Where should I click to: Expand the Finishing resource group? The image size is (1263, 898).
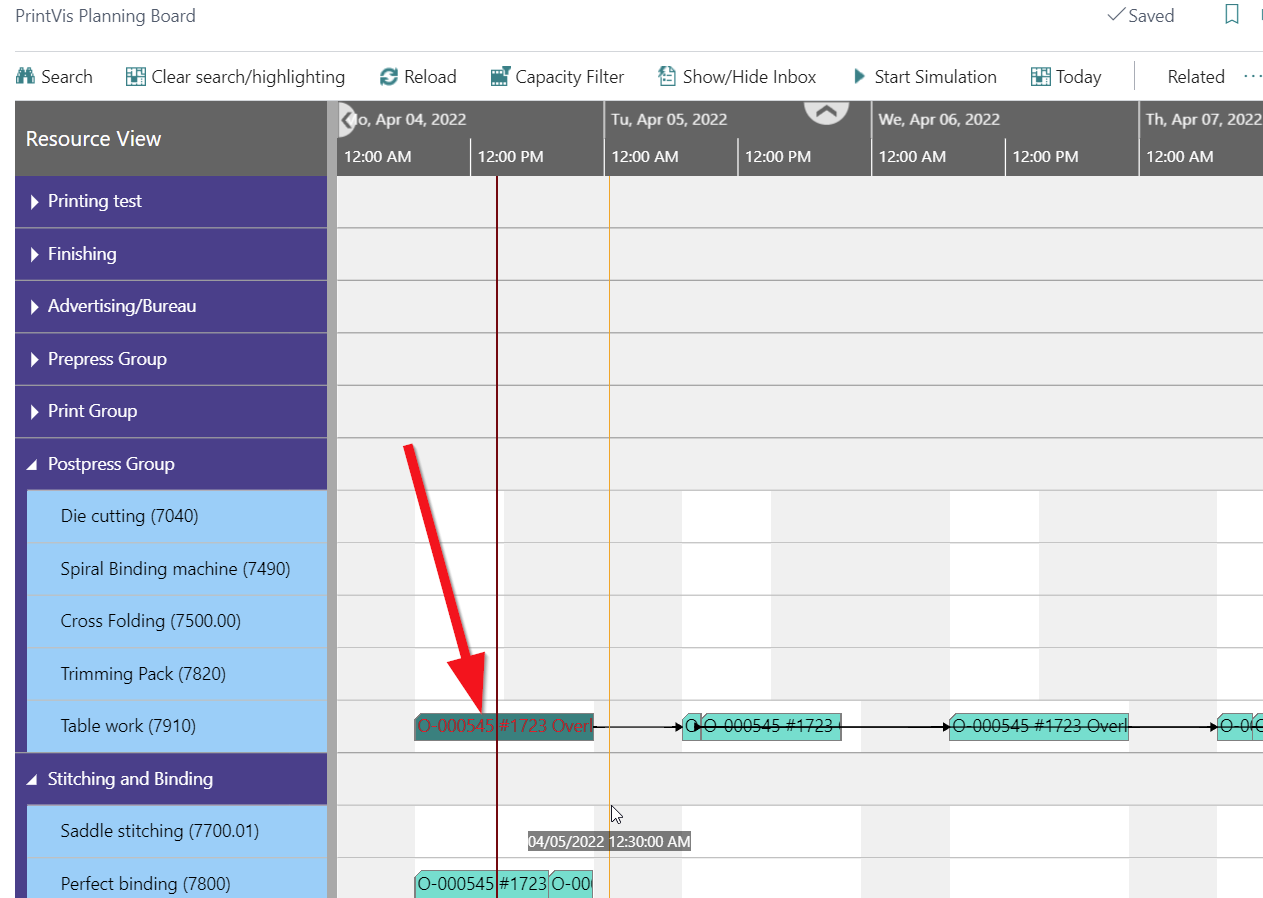click(x=35, y=255)
